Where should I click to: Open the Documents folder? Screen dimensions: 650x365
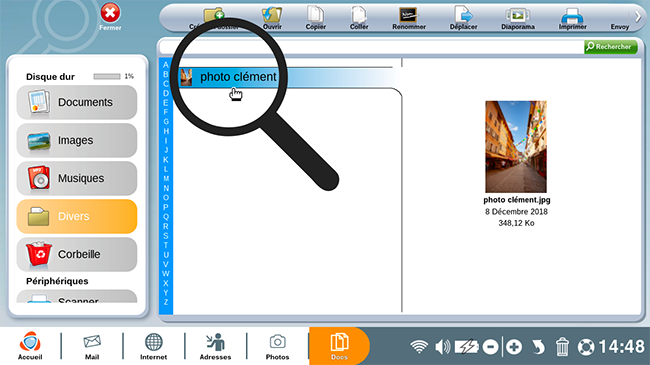(77, 102)
